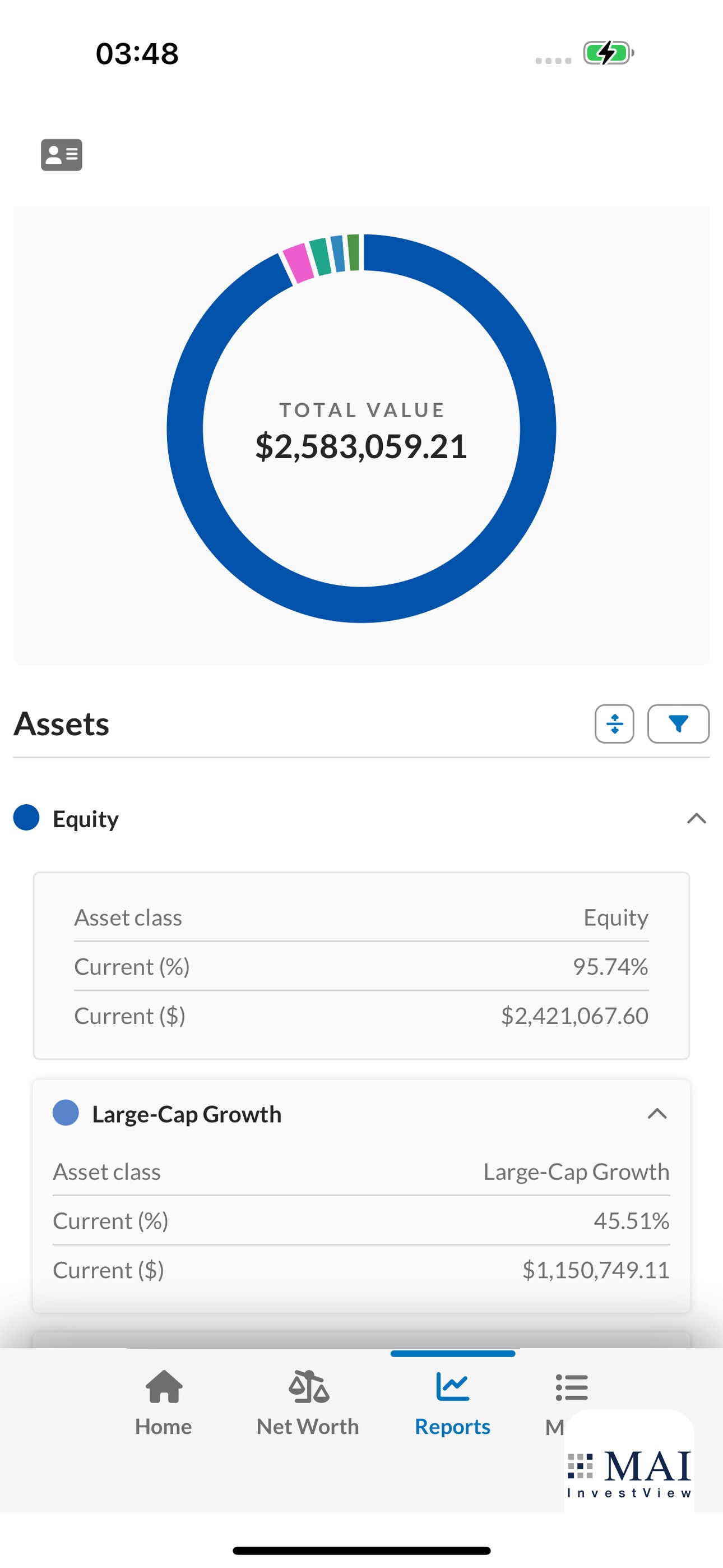Tap the battery charging indicator
This screenshot has width=723, height=1568.
pyautogui.click(x=609, y=53)
